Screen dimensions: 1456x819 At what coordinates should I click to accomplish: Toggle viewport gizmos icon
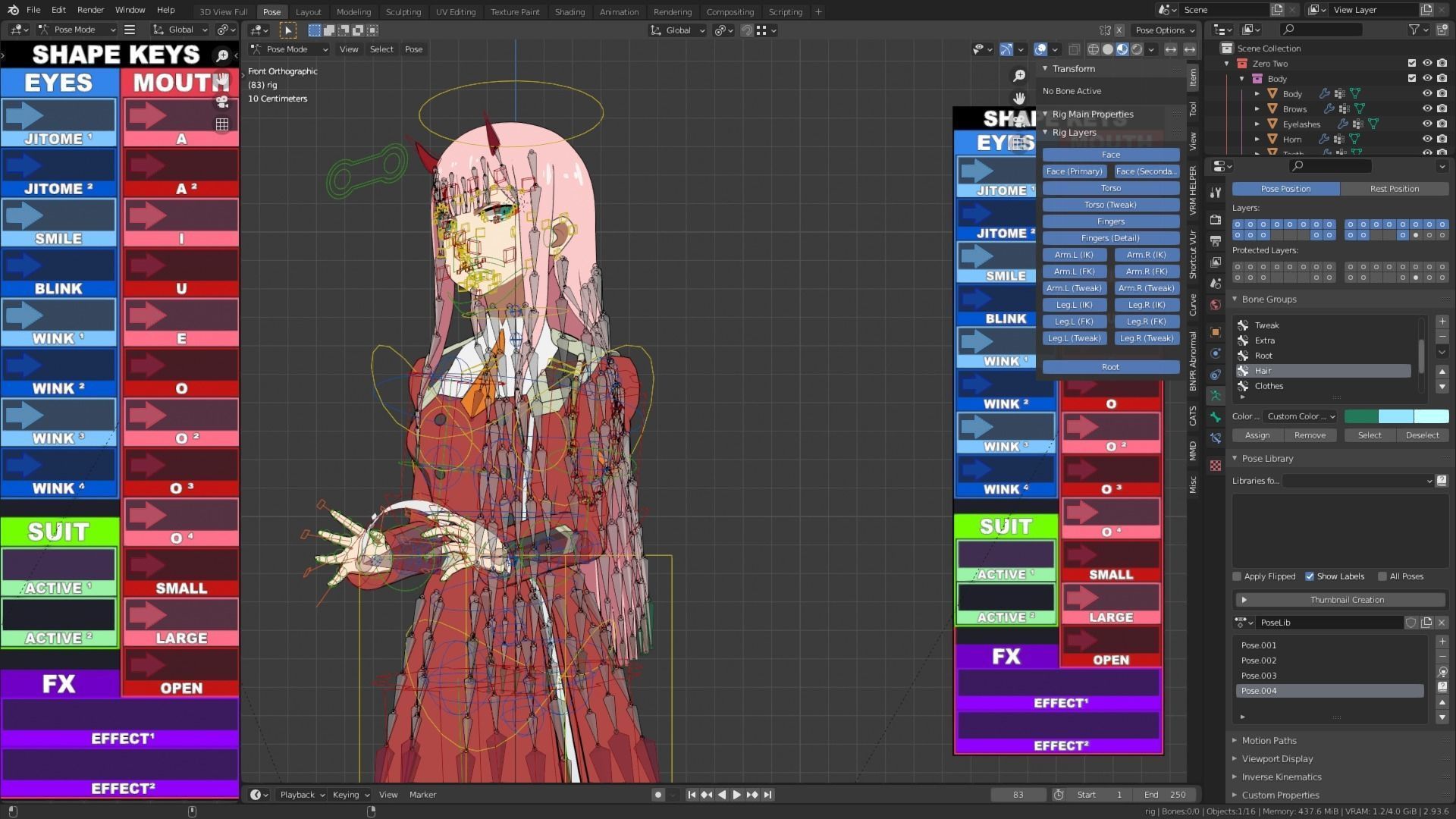1006,49
